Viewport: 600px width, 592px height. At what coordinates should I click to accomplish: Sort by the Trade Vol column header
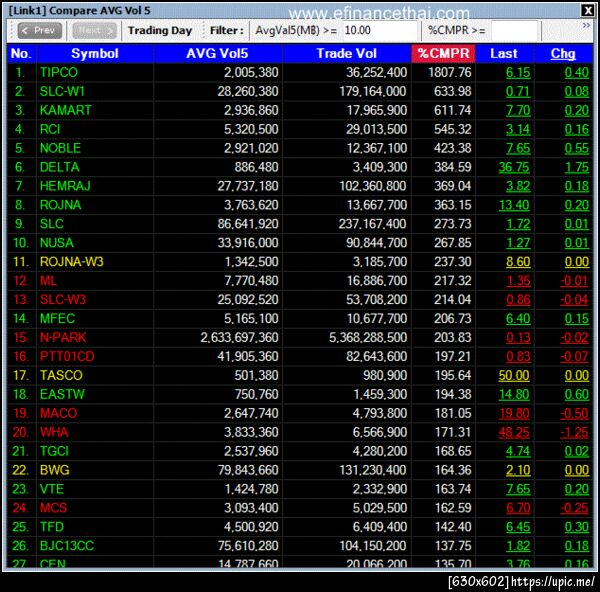tap(346, 54)
